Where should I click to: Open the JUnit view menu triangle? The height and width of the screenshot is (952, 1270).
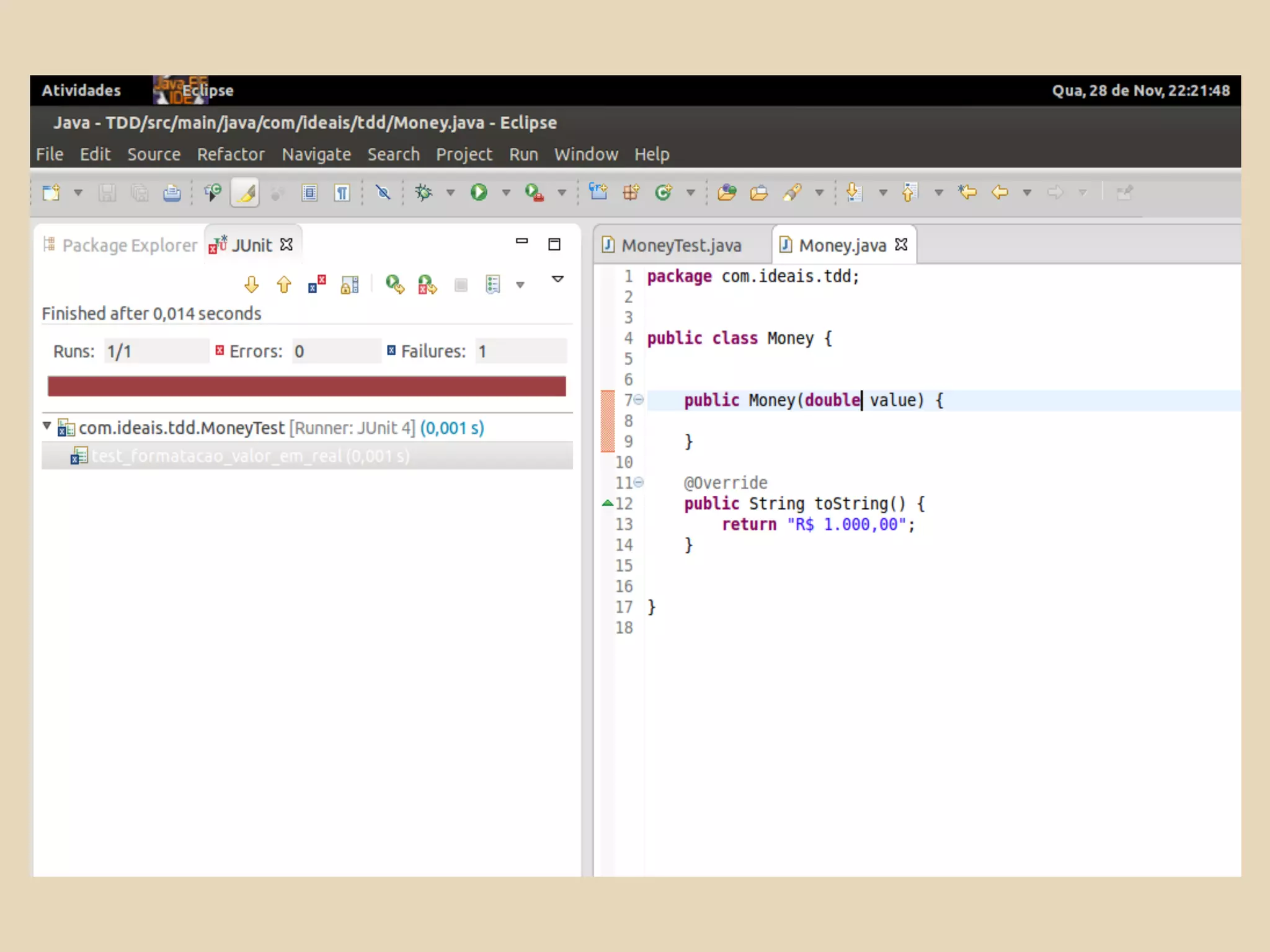(557, 279)
